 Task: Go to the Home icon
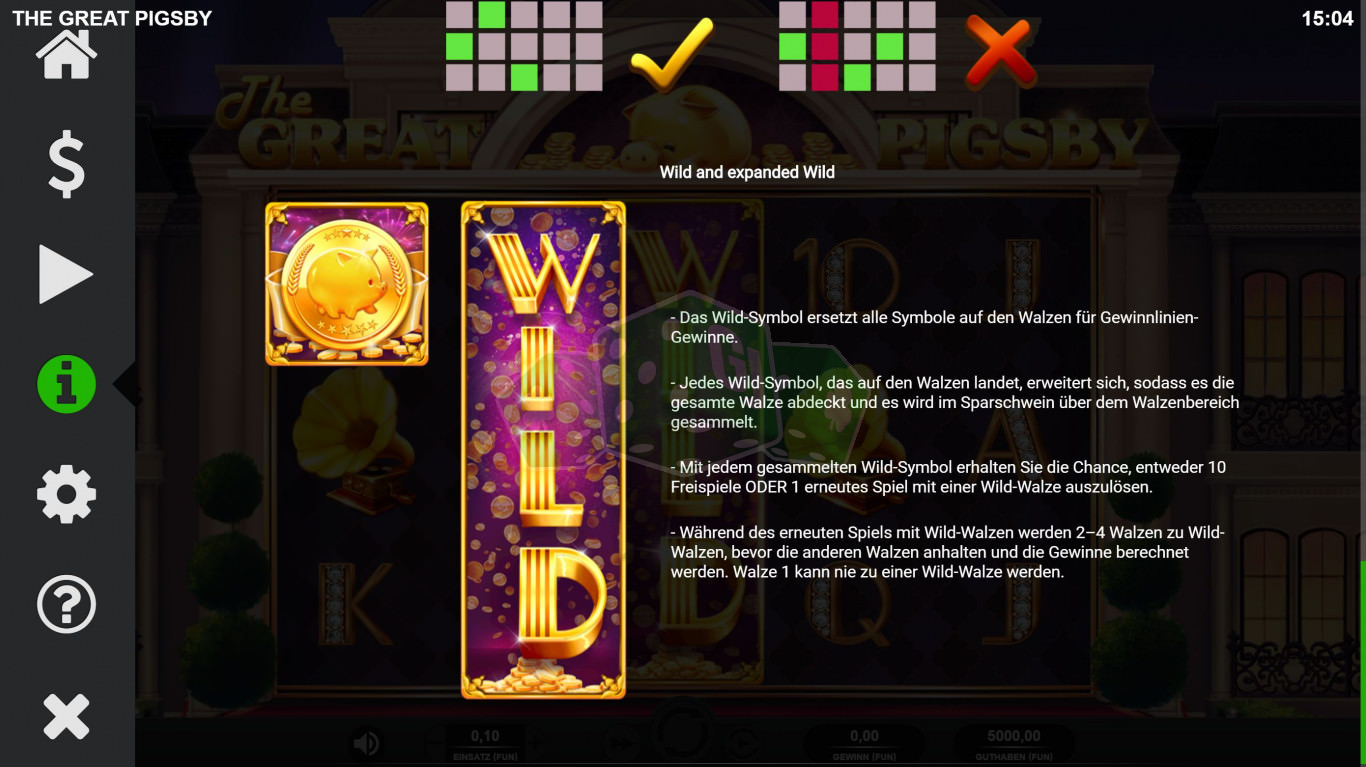tap(66, 55)
